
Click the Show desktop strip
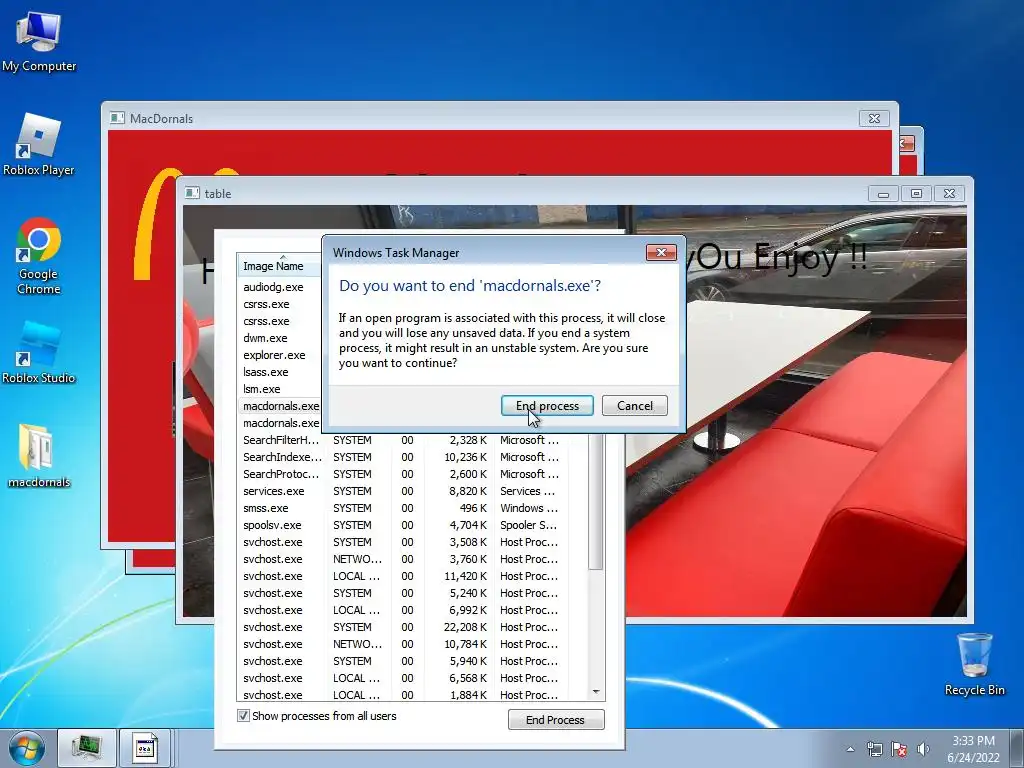click(x=1017, y=748)
